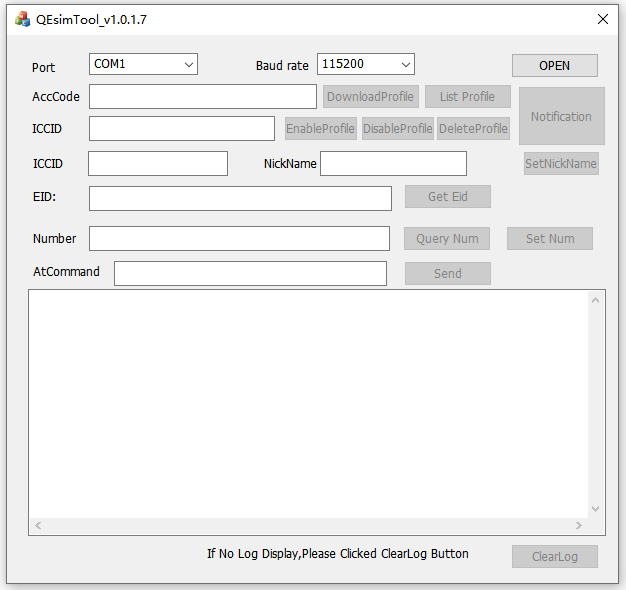Screen dimensions: 626x590
Task: Click the DownloadProfile button
Action: point(370,97)
